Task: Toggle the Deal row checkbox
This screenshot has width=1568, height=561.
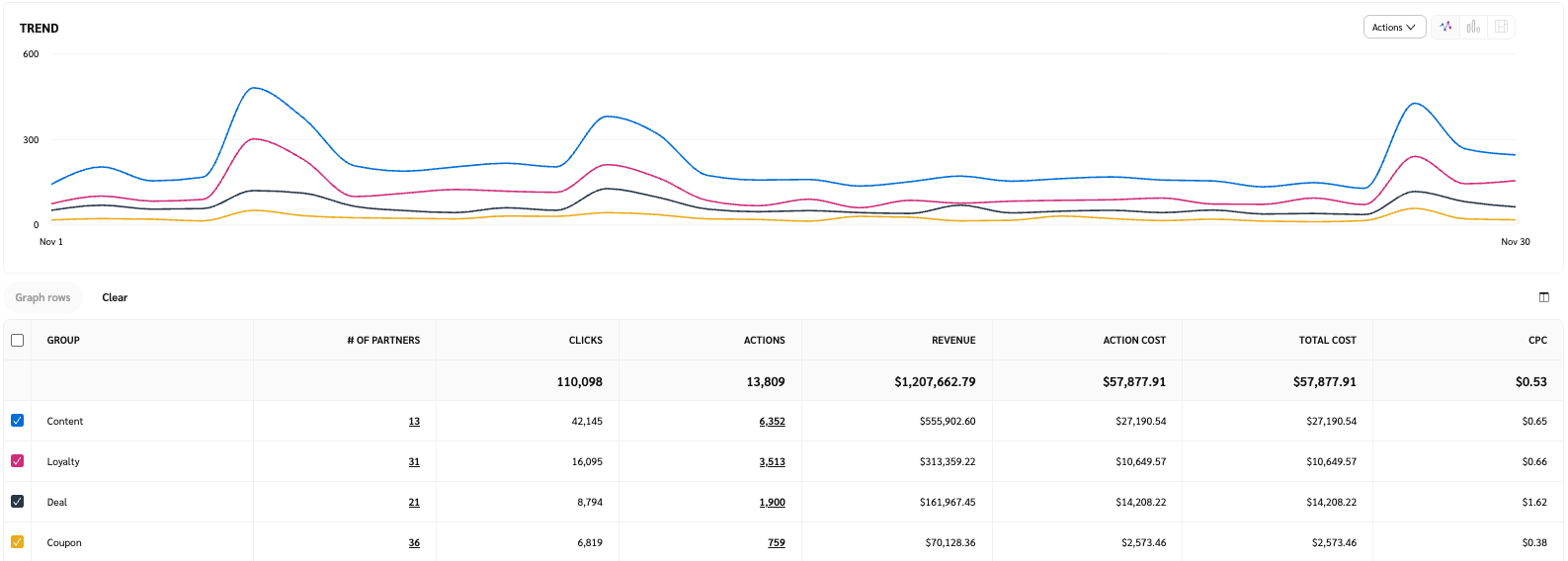Action: pos(17,502)
